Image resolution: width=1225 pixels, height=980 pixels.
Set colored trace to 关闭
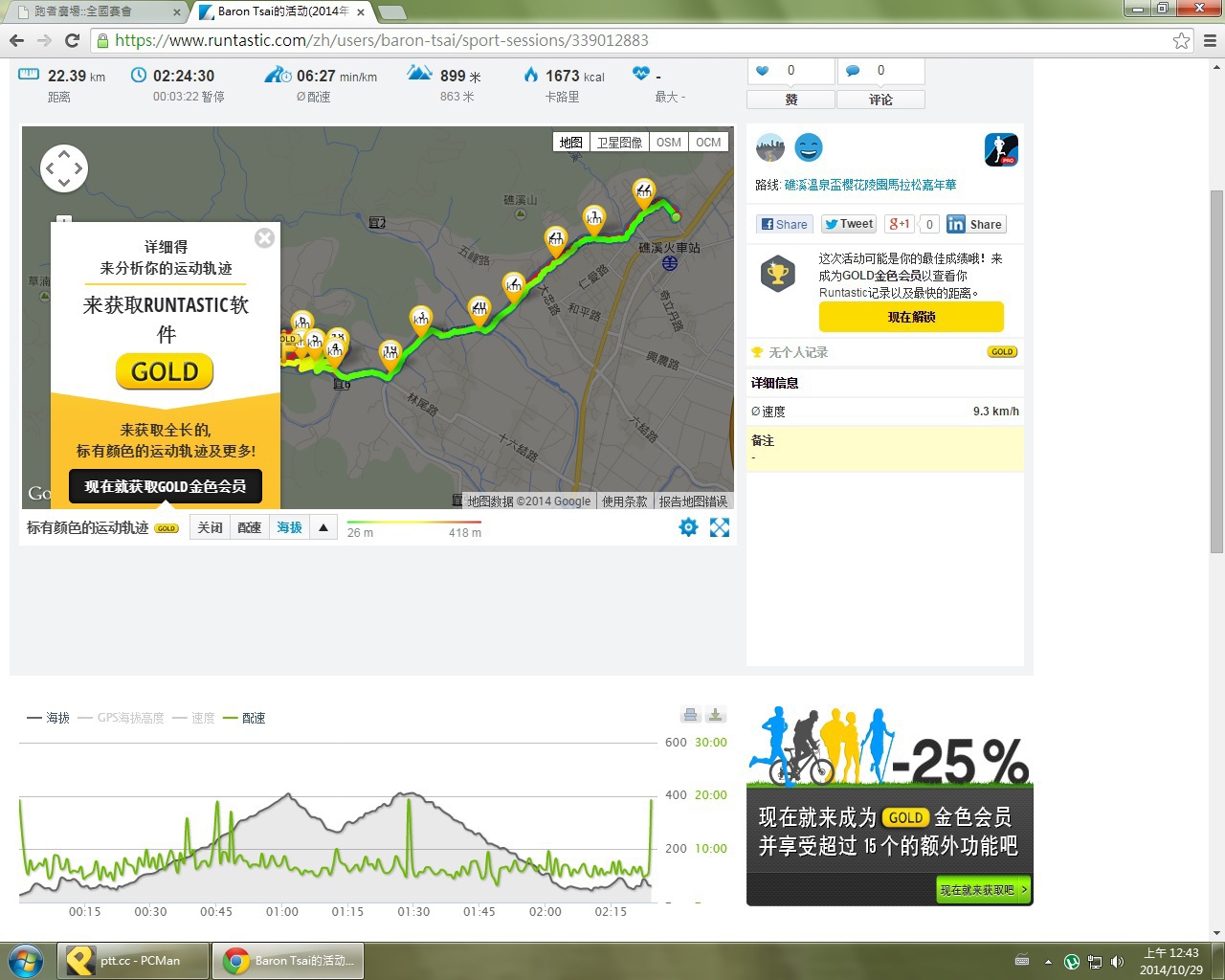coord(210,527)
